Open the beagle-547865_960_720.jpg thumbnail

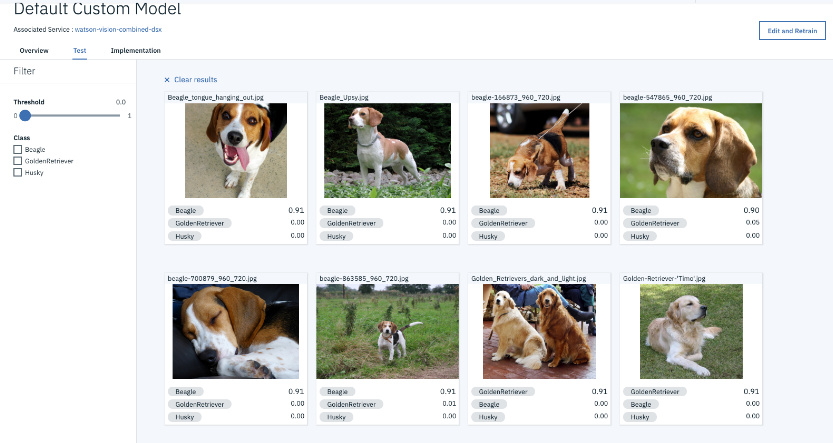pos(691,150)
